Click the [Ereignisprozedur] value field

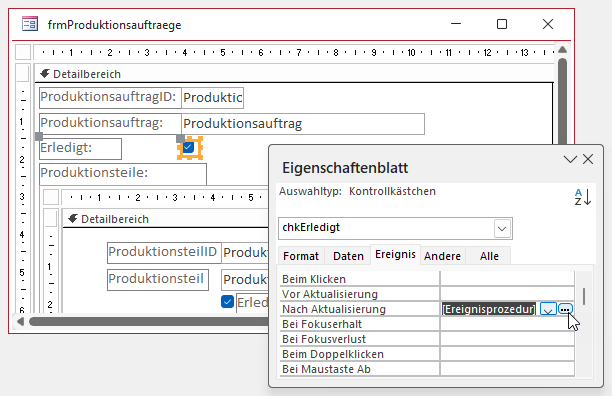489,309
